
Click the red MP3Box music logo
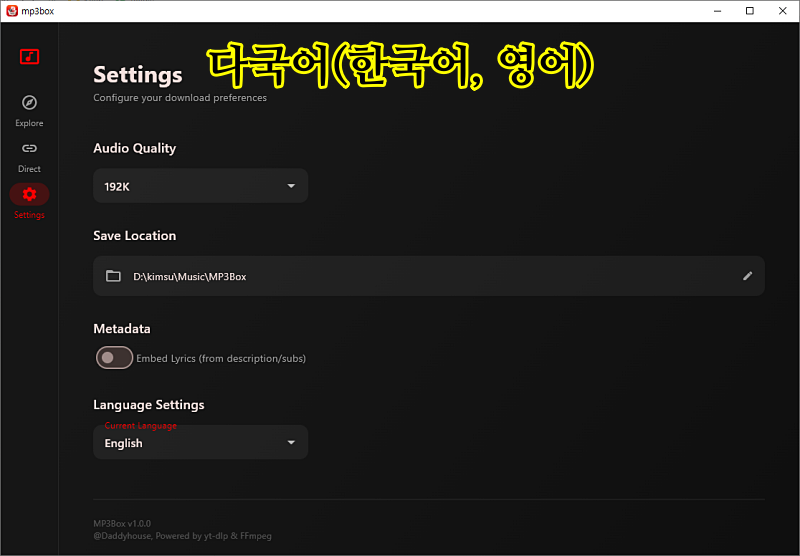29,57
